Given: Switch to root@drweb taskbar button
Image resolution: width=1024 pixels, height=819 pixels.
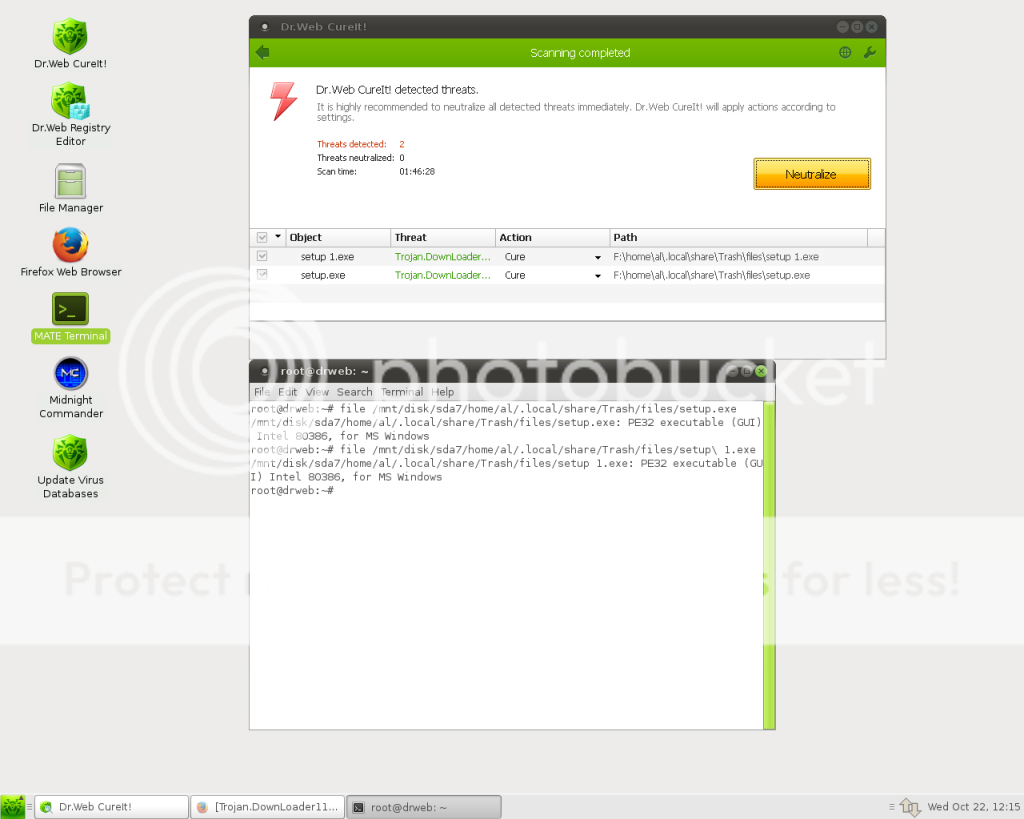Looking at the screenshot, I should point(424,807).
